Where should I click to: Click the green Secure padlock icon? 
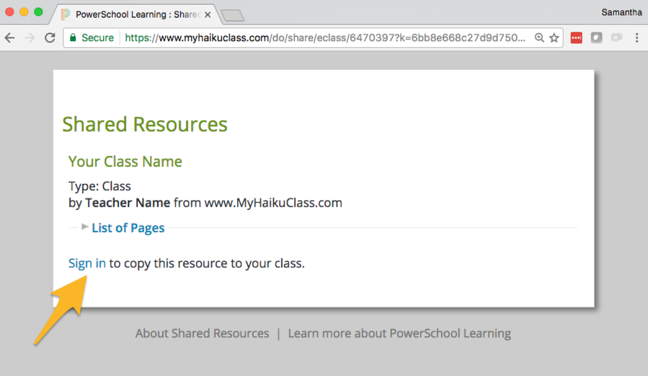pos(73,38)
